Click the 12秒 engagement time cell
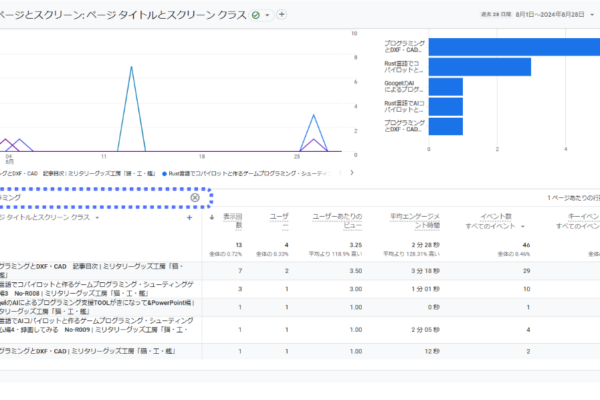600x400 pixels. click(432, 351)
